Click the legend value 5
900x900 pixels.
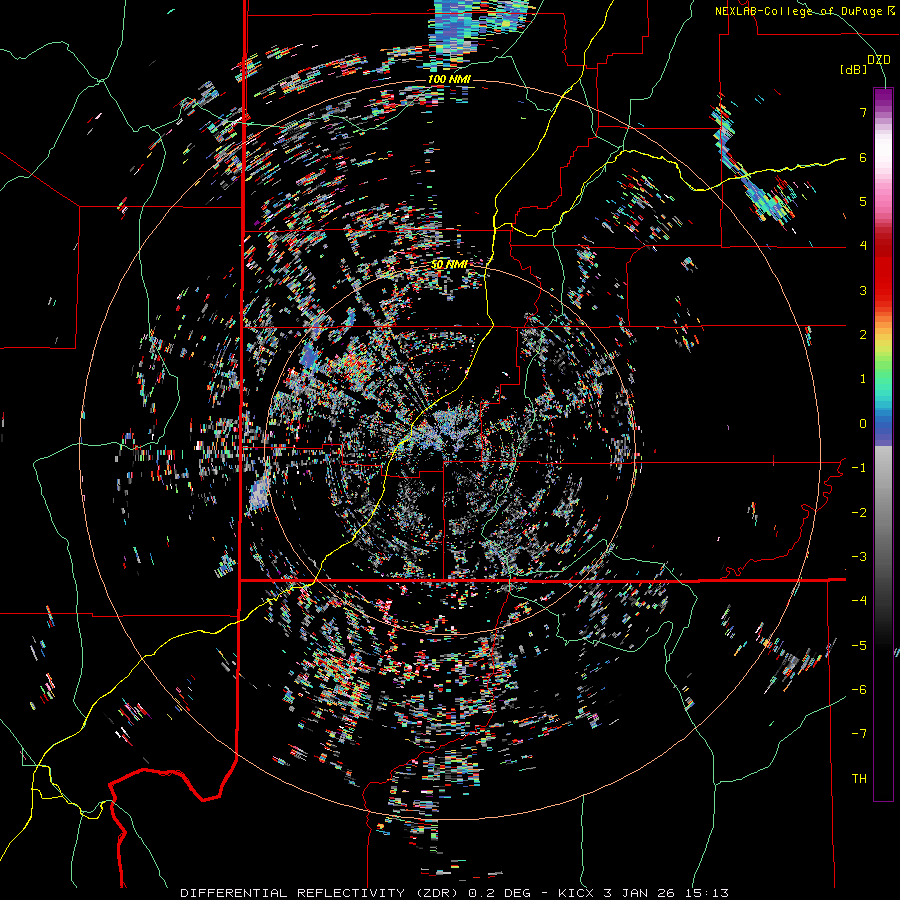[863, 201]
